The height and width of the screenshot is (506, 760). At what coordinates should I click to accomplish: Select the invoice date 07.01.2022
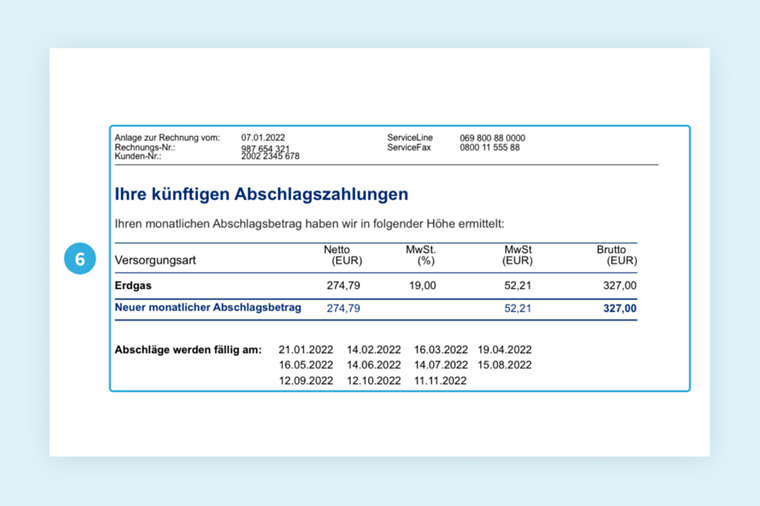click(263, 138)
